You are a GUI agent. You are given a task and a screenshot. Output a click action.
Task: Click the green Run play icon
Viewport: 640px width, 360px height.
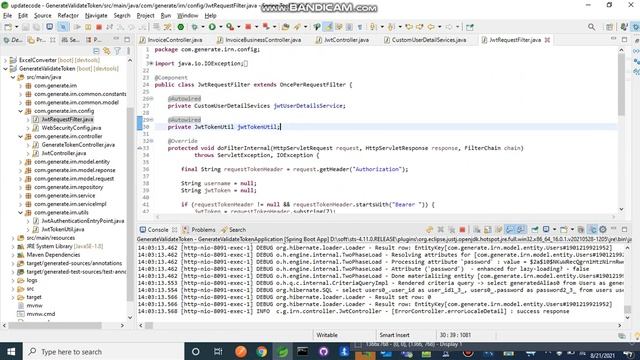pos(212,27)
